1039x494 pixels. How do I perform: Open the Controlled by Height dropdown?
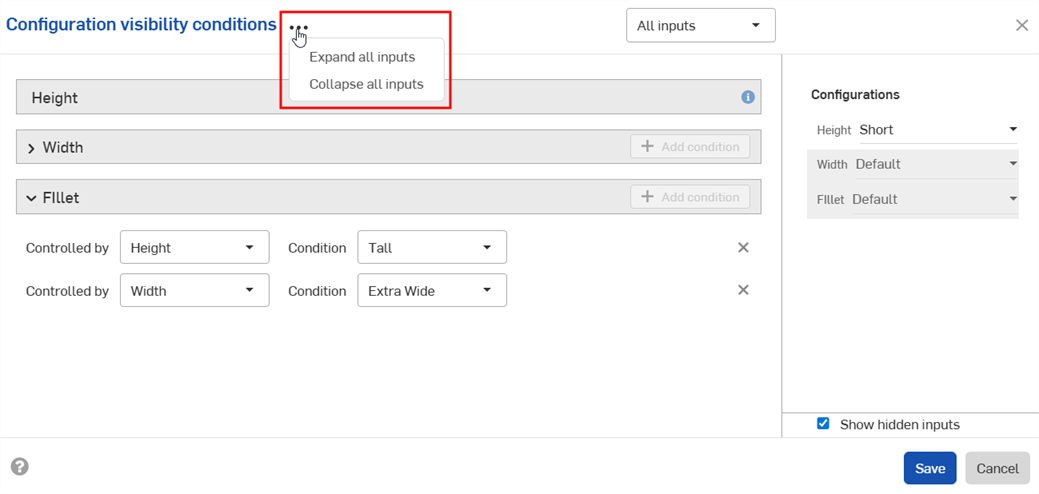(194, 248)
